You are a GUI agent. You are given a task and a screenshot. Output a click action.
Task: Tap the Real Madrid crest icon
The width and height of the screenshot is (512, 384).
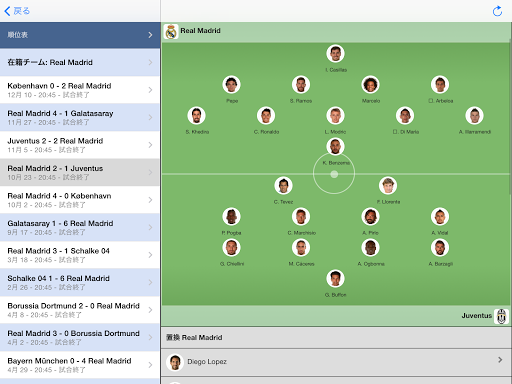[x=171, y=32]
